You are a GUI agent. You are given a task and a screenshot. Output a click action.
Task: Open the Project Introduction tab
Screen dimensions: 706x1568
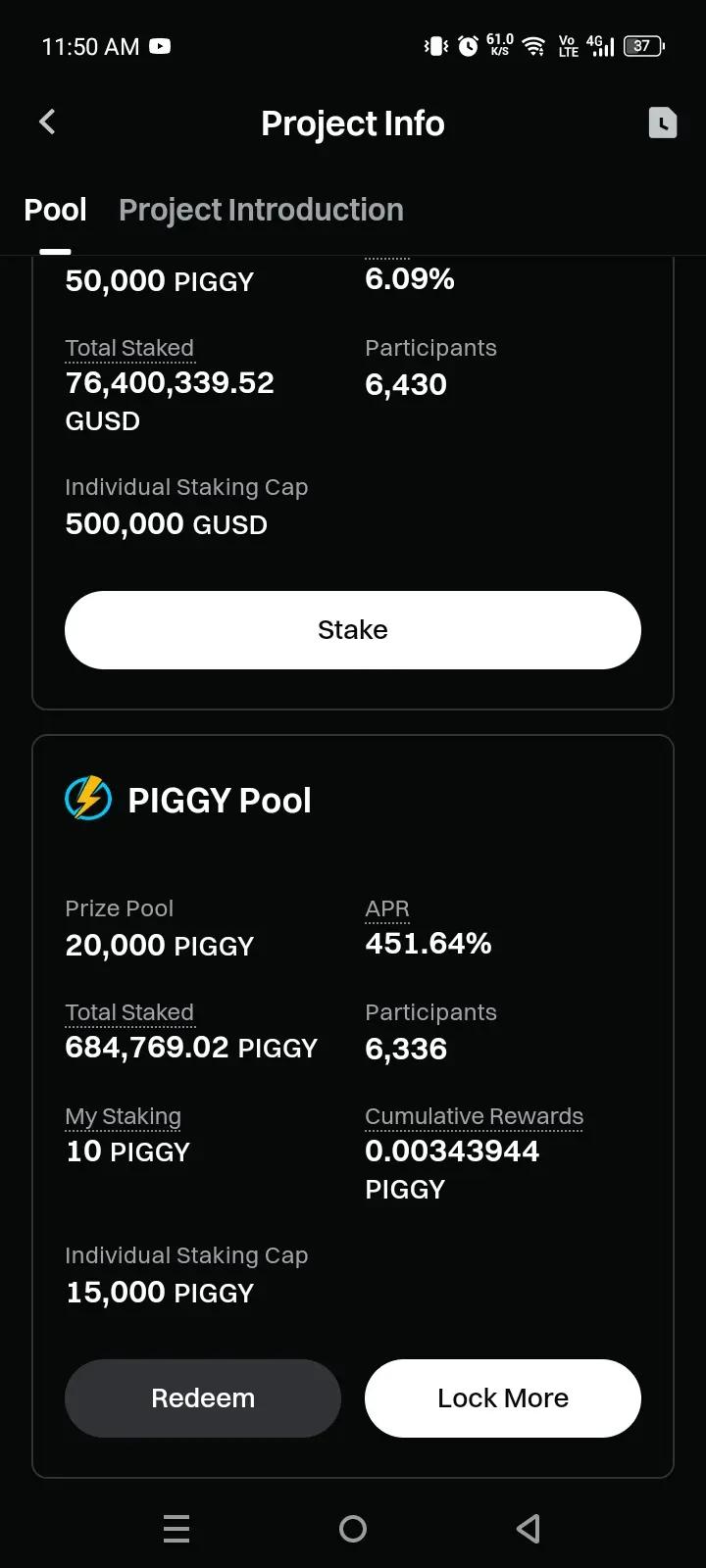point(261,210)
